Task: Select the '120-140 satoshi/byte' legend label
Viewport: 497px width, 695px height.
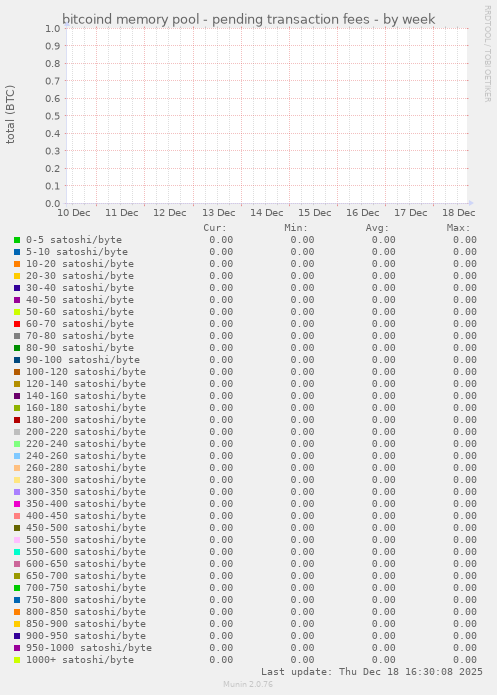Action: pyautogui.click(x=86, y=384)
